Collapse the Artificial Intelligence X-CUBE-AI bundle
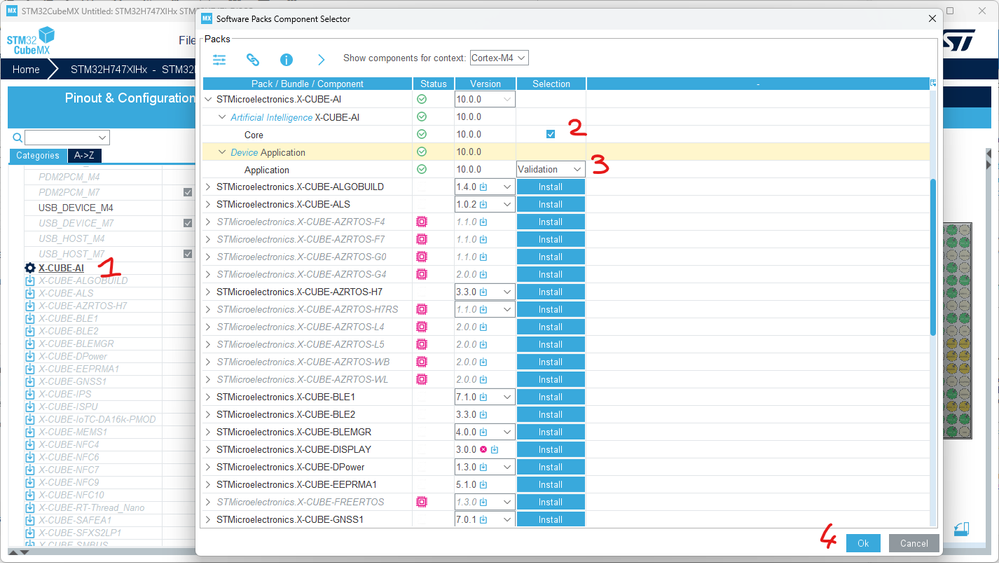999x563 pixels. point(222,117)
